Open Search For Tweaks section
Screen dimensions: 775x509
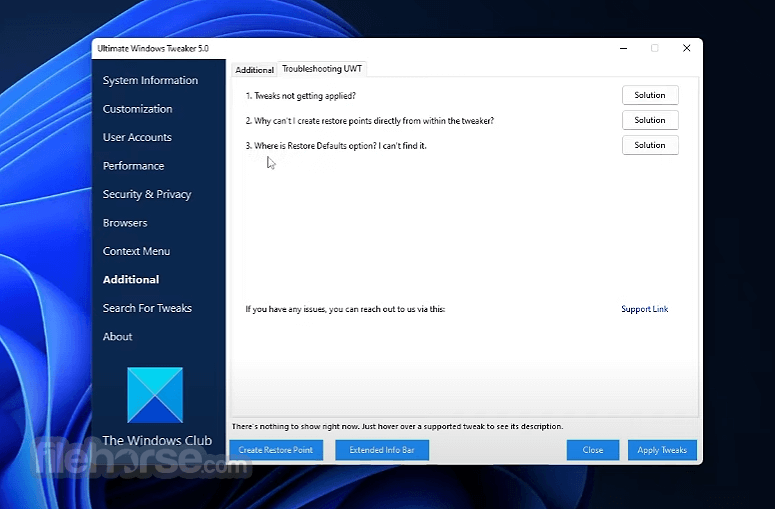(147, 308)
